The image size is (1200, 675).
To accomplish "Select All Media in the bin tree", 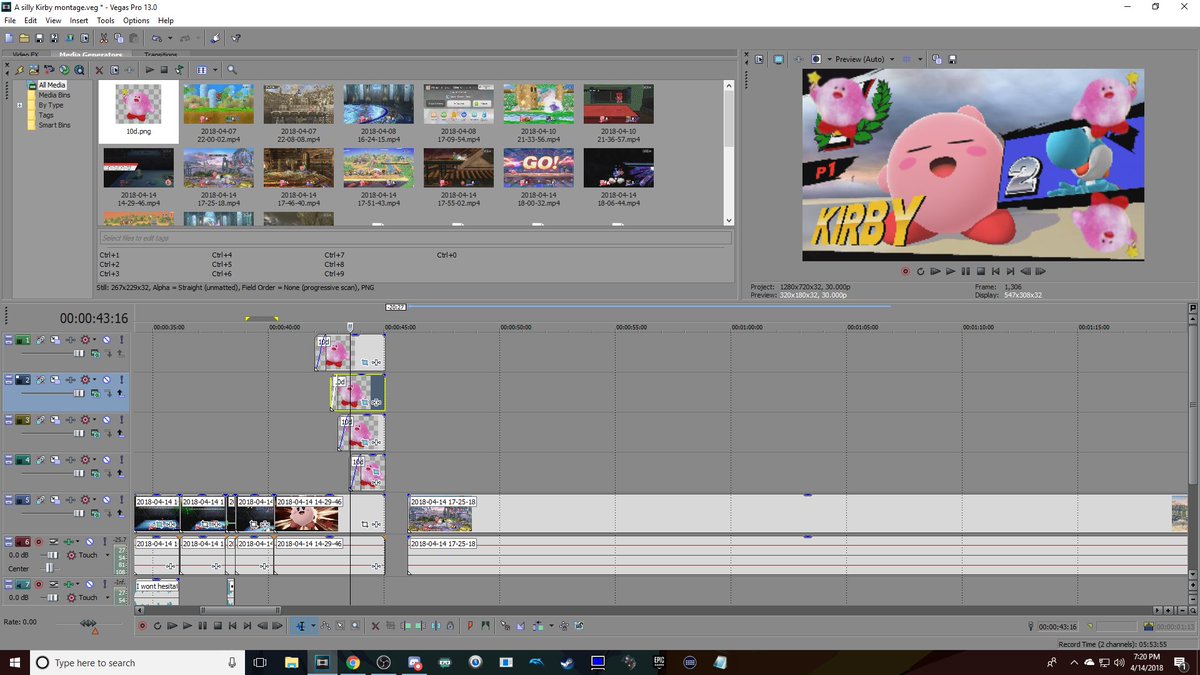I will [x=52, y=85].
